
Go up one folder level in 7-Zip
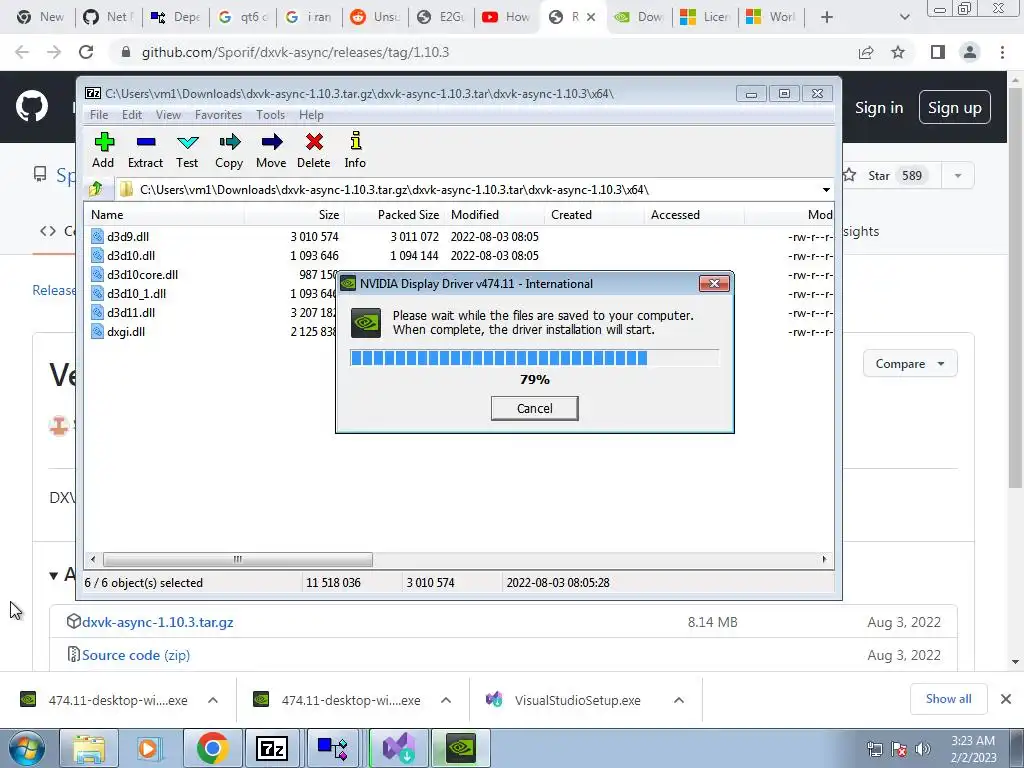(96, 189)
